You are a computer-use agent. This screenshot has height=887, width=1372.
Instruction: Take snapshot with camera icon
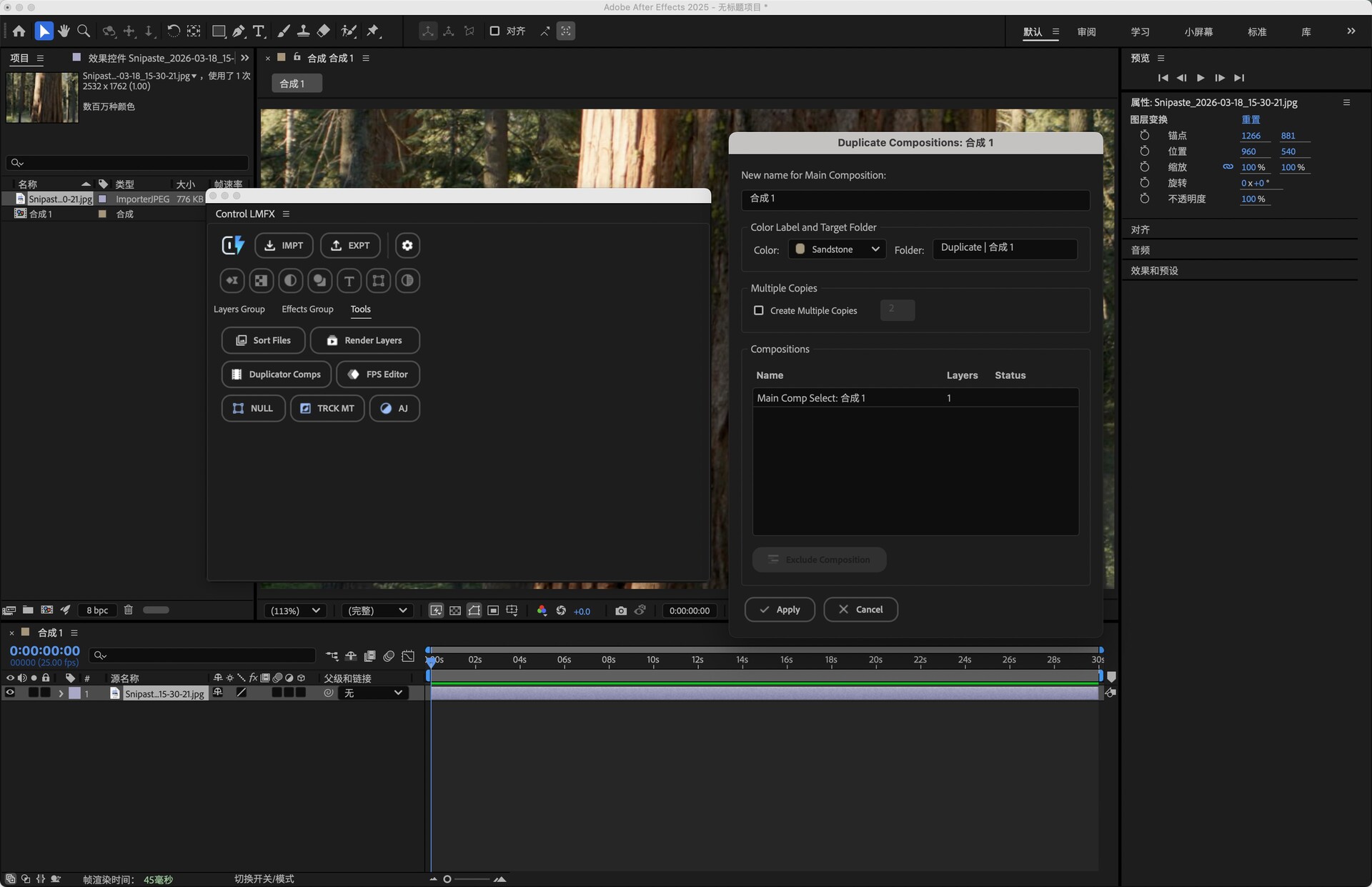(620, 610)
